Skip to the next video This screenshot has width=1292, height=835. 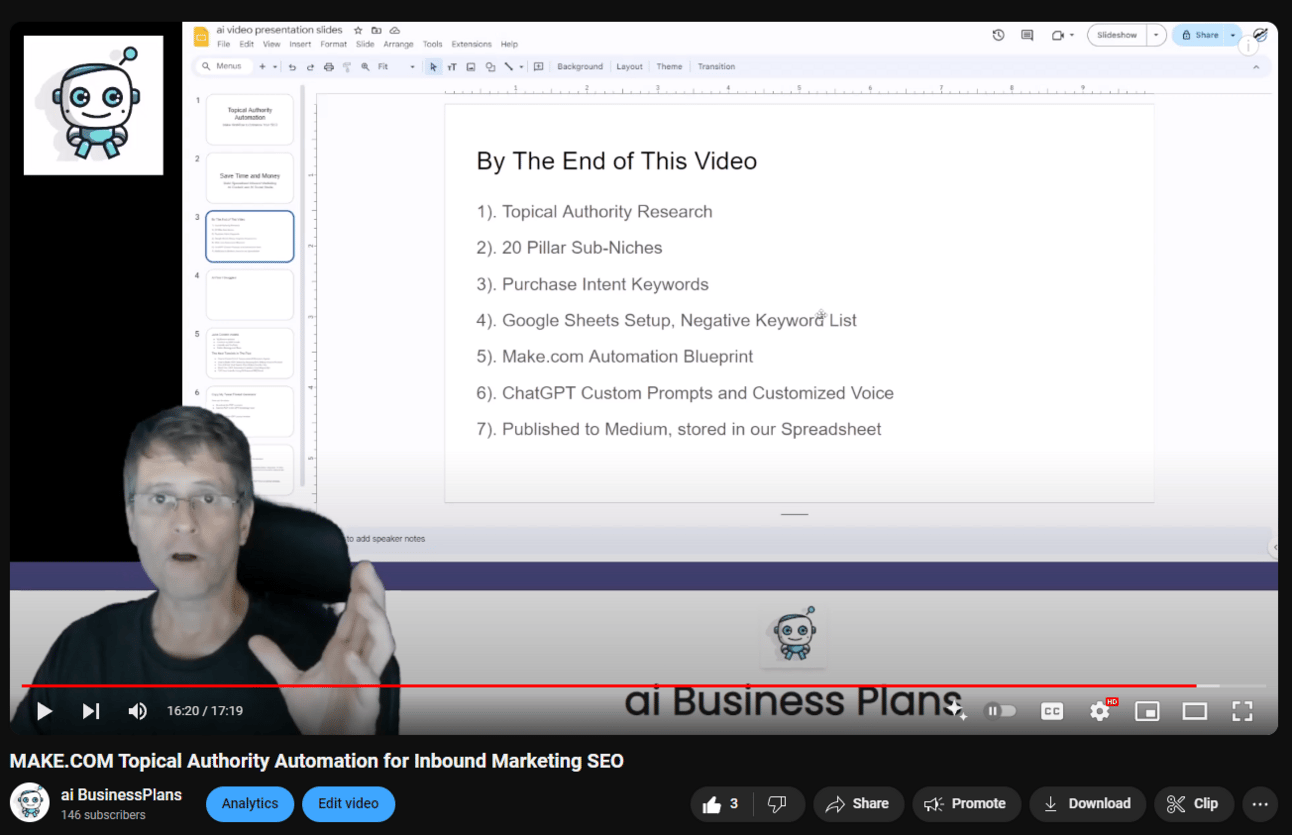(x=91, y=711)
